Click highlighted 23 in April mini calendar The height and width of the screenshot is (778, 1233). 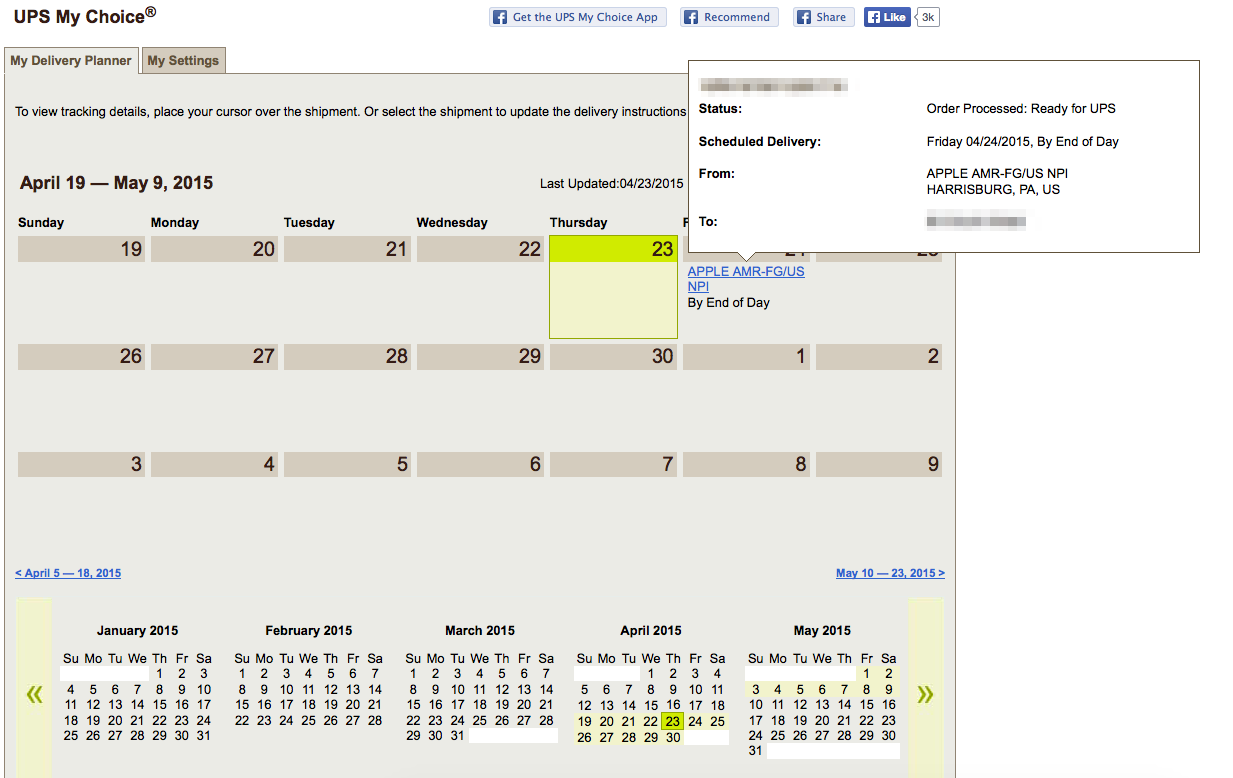673,721
